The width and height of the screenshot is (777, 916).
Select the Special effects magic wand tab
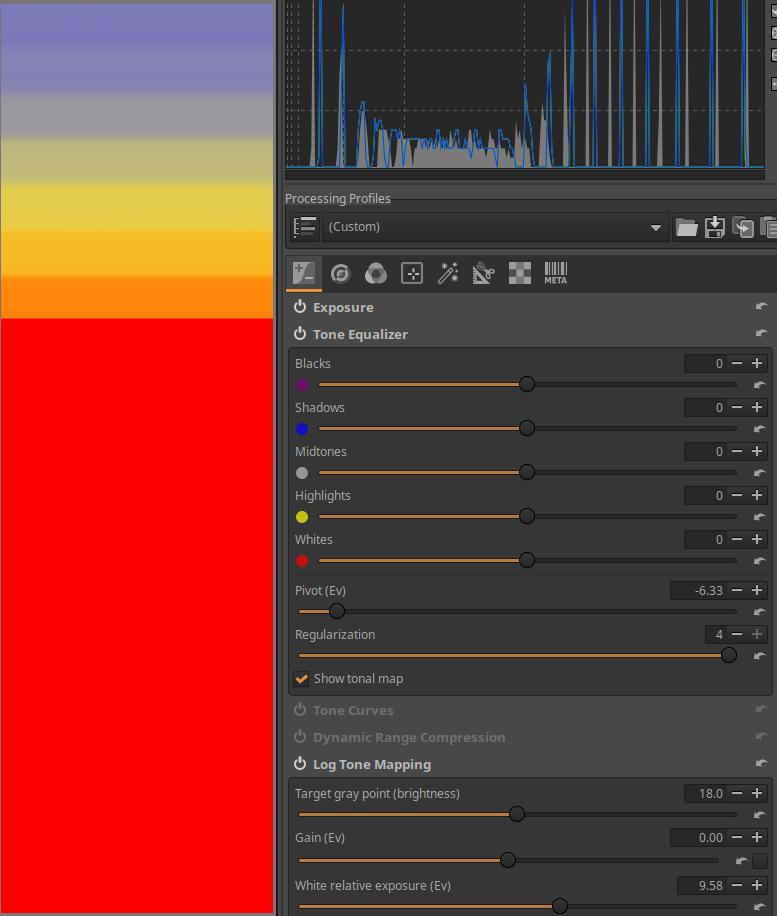point(448,273)
